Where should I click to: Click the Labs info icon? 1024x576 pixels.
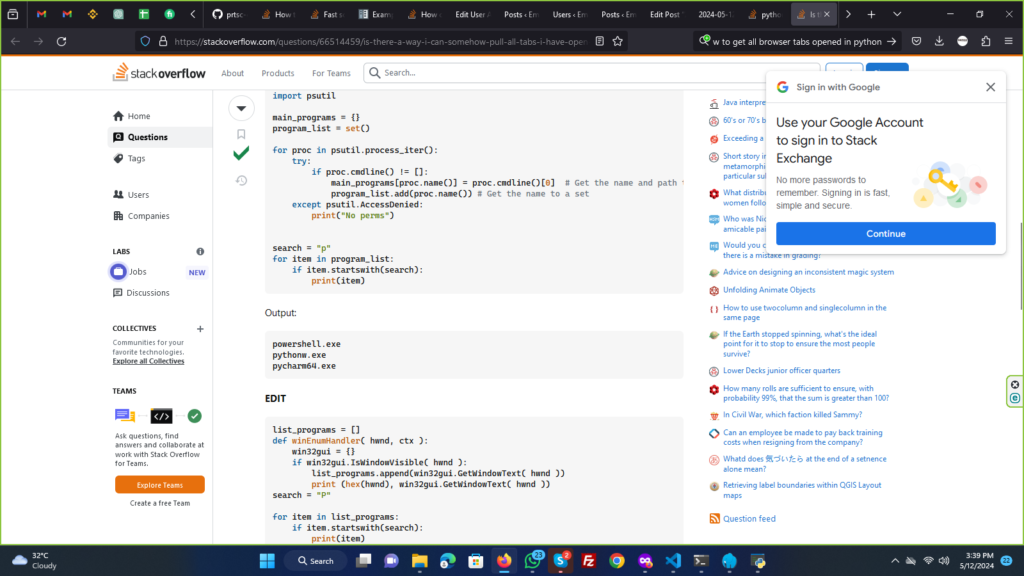(x=200, y=252)
